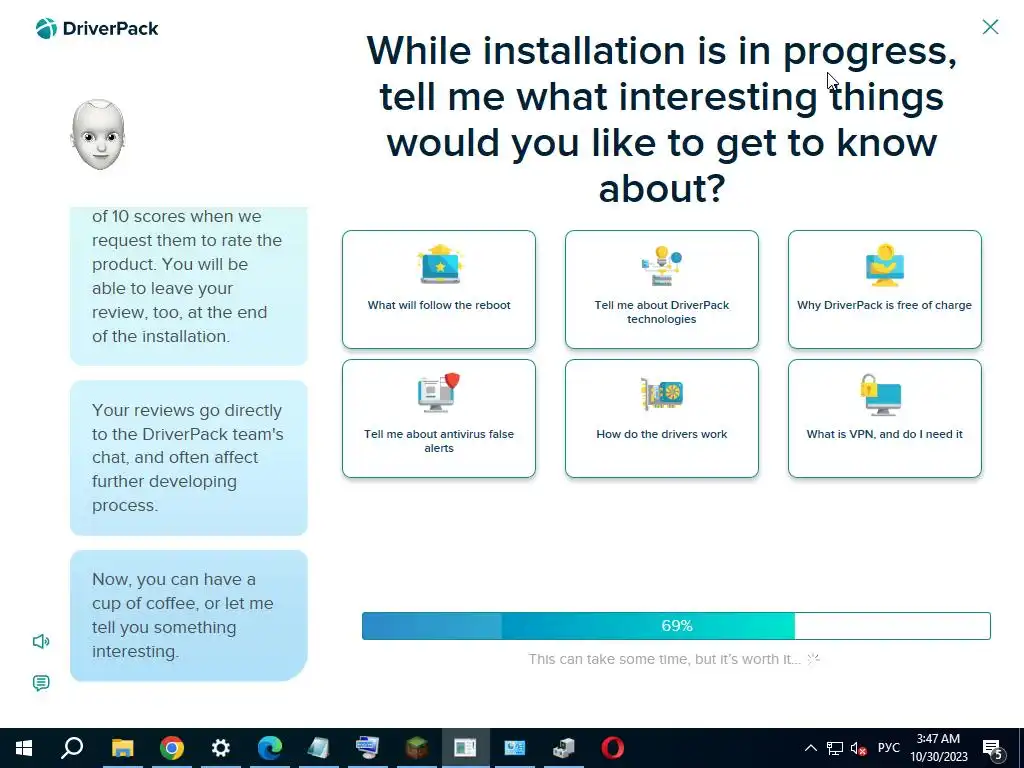Select 'Tell me about antivirus false alerts' card

pos(439,419)
